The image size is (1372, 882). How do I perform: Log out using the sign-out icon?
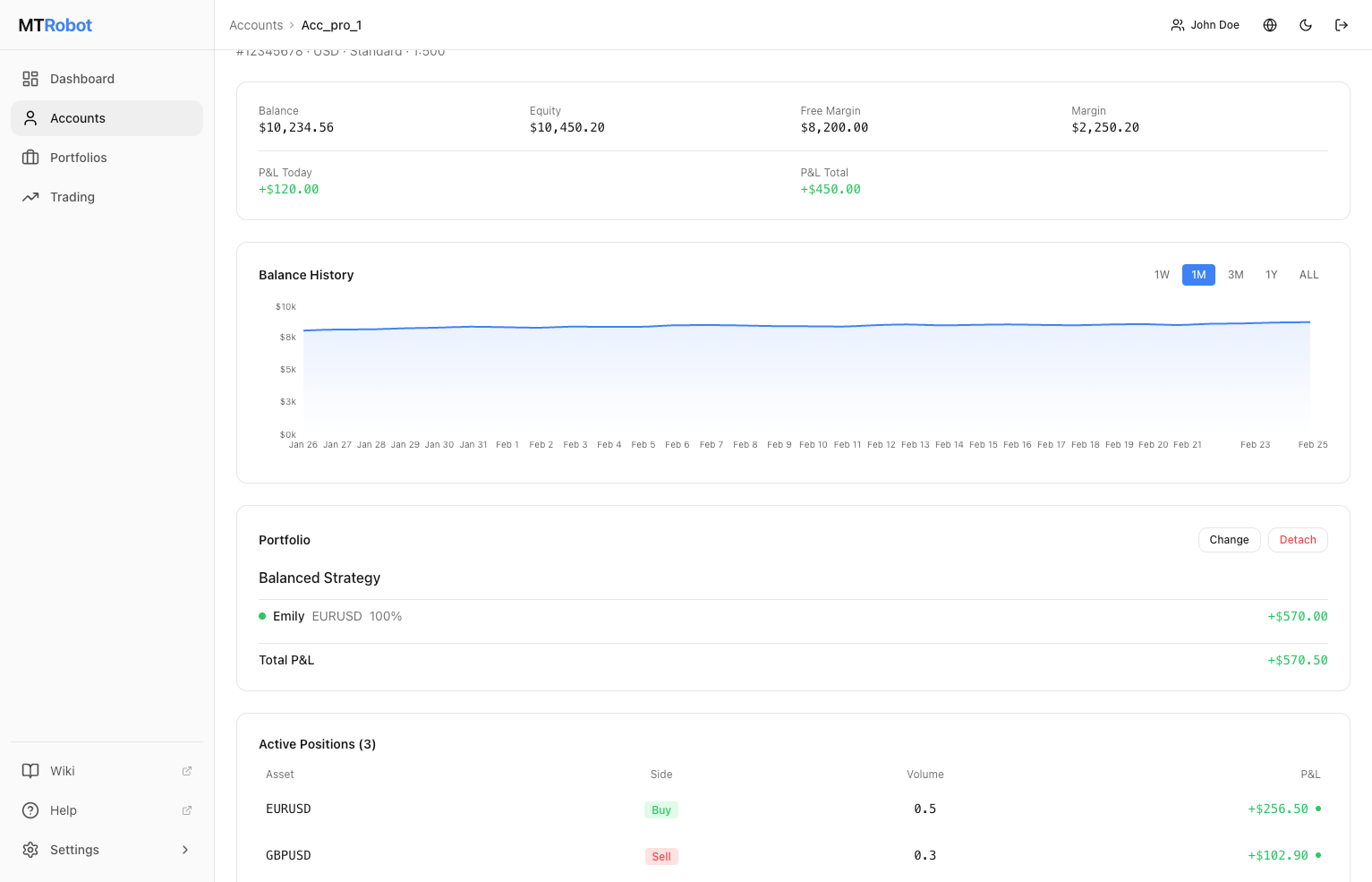click(1342, 25)
